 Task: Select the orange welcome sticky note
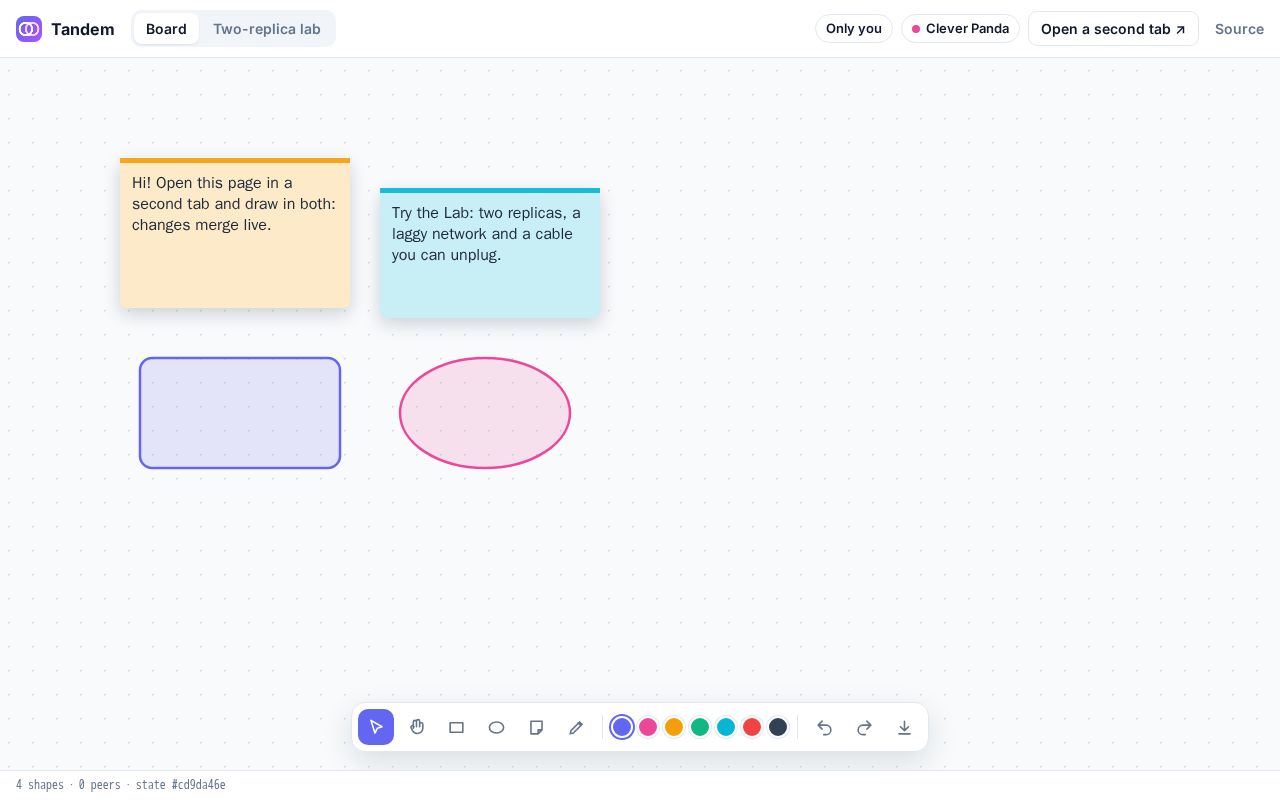235,233
